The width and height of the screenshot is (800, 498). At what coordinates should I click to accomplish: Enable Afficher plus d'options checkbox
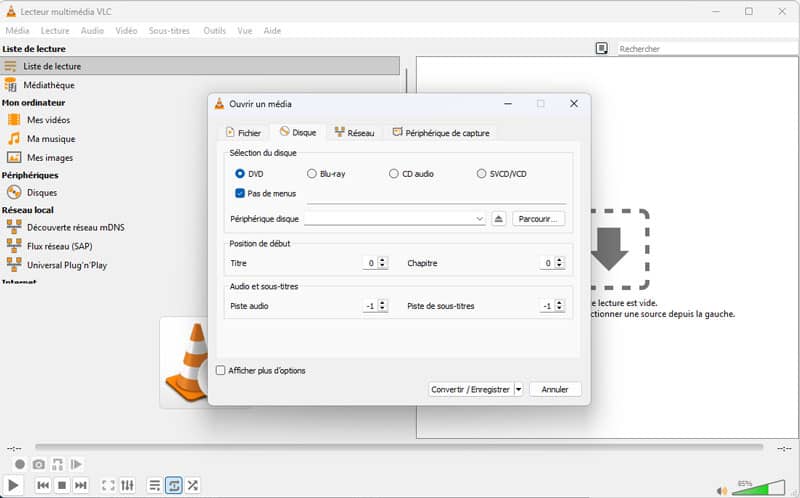pyautogui.click(x=221, y=370)
